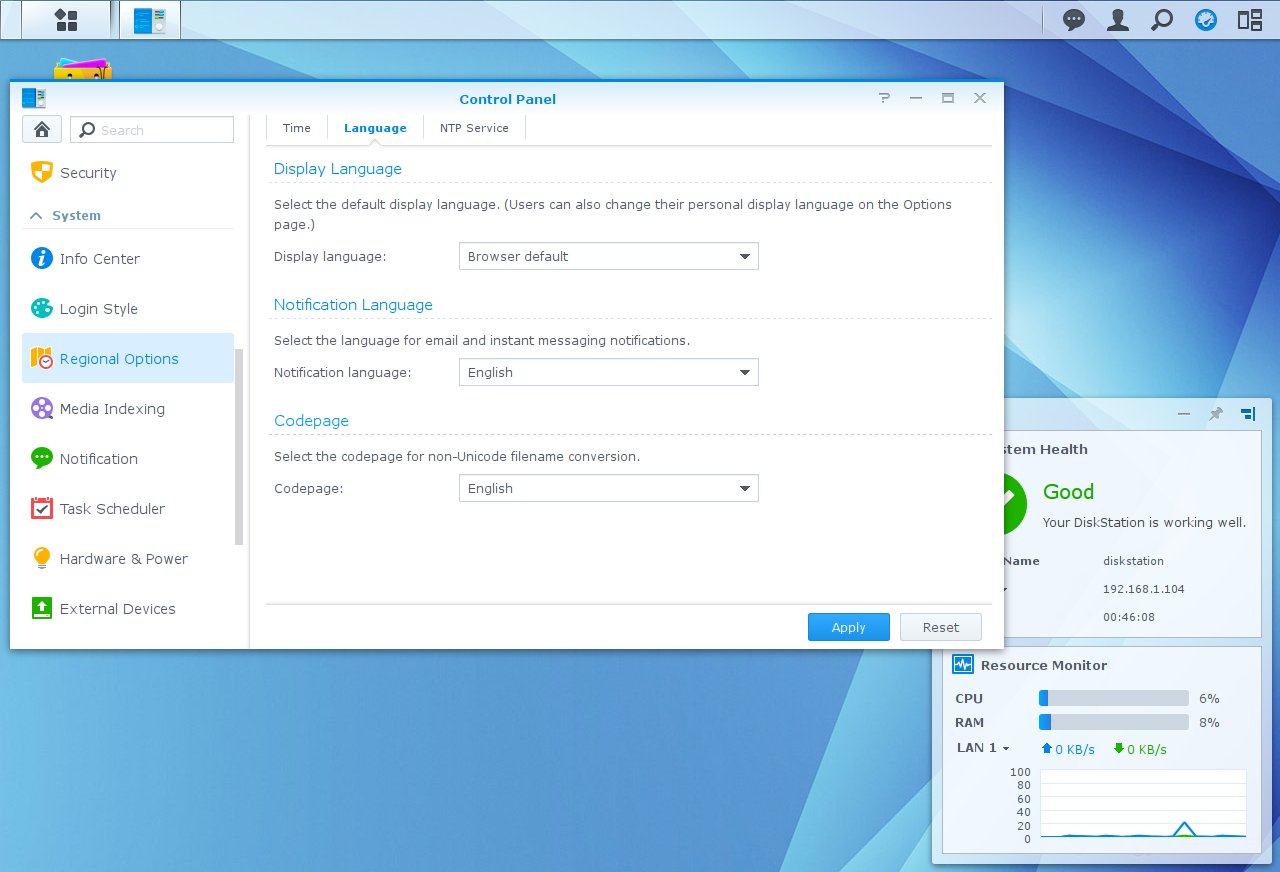Open Hardware & Power settings
This screenshot has width=1280, height=872.
(x=128, y=558)
